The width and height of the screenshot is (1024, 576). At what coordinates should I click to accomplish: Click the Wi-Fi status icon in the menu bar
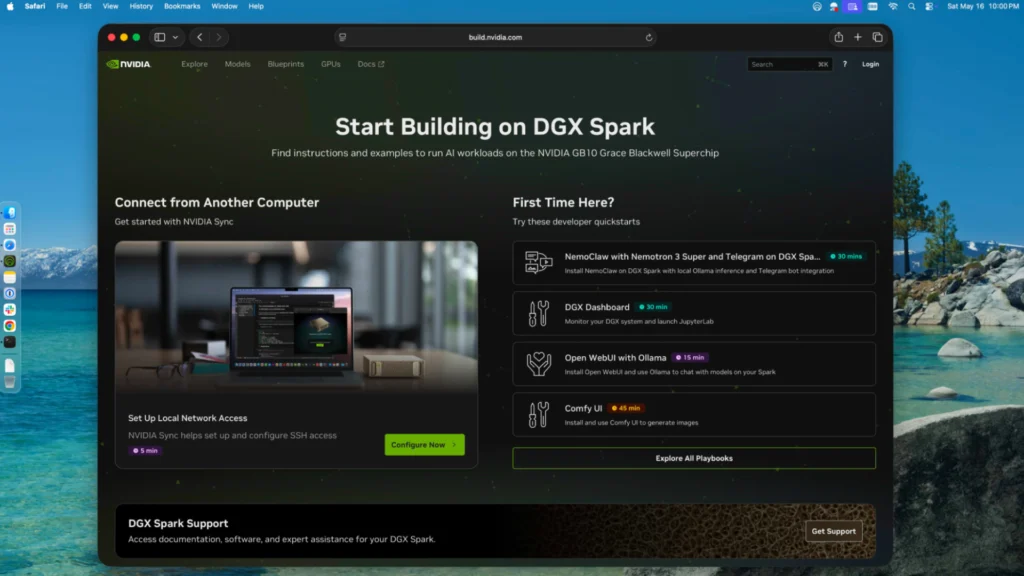893,7
